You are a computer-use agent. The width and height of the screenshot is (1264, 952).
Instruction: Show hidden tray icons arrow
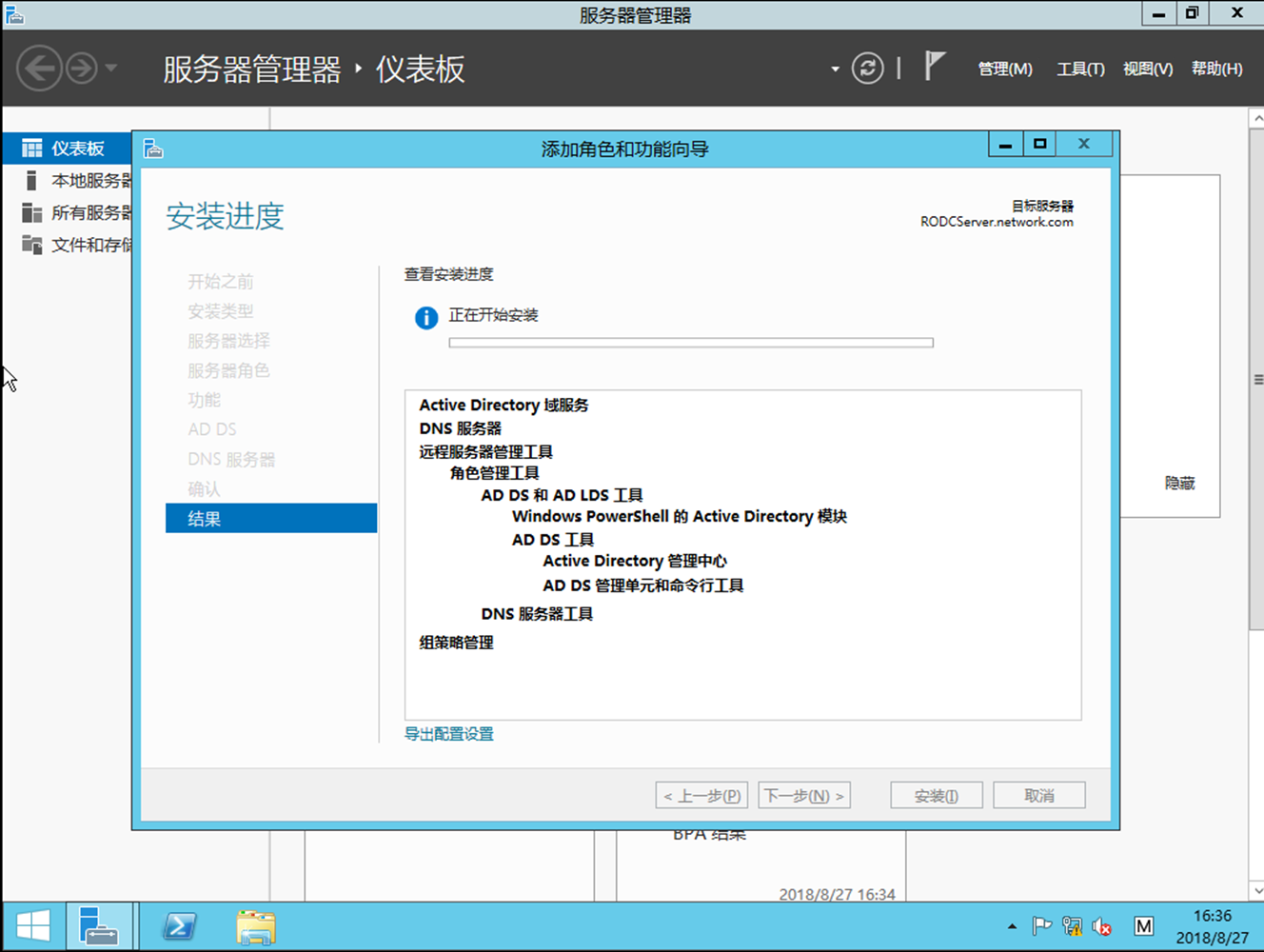point(1012,926)
